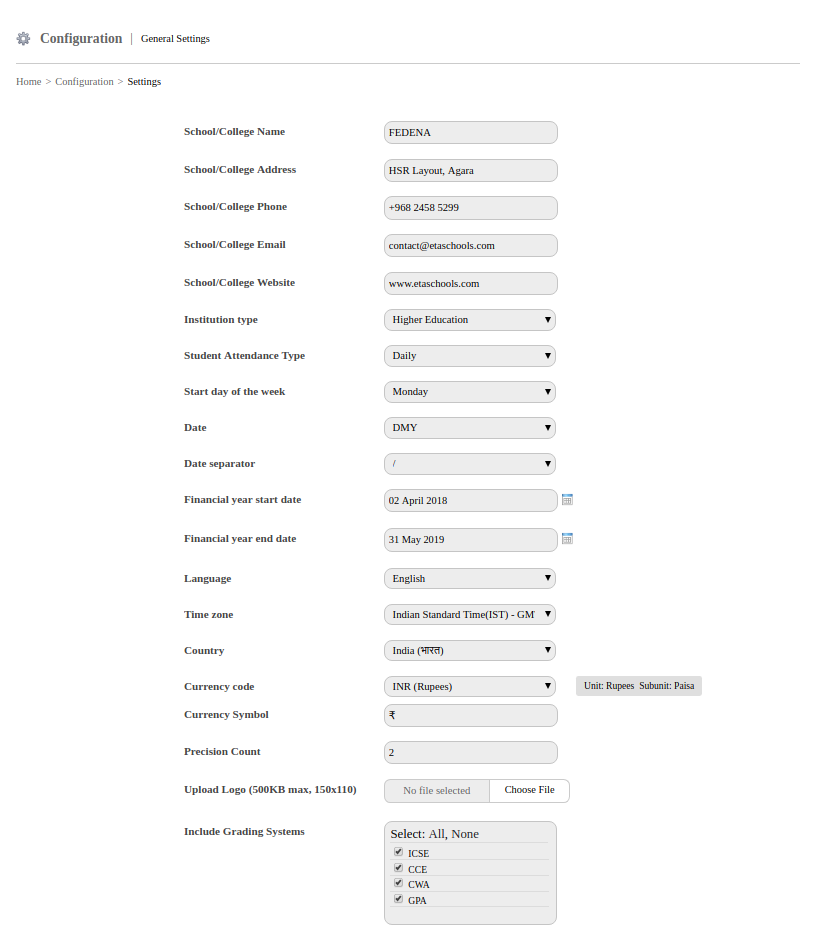821x930 pixels.
Task: Open the Student Attendance Type dropdown
Action: 470,356
